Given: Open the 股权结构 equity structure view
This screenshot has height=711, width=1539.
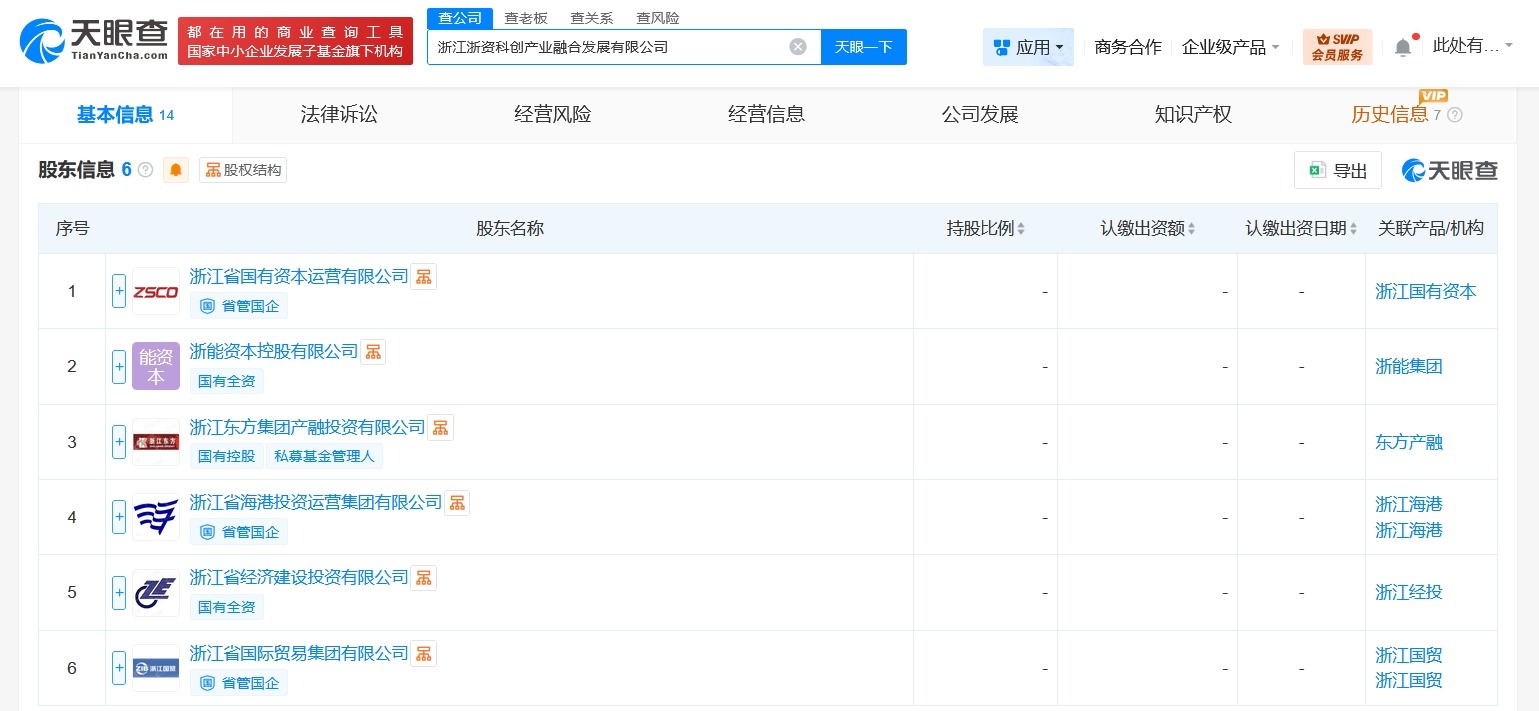Looking at the screenshot, I should click(x=243, y=170).
